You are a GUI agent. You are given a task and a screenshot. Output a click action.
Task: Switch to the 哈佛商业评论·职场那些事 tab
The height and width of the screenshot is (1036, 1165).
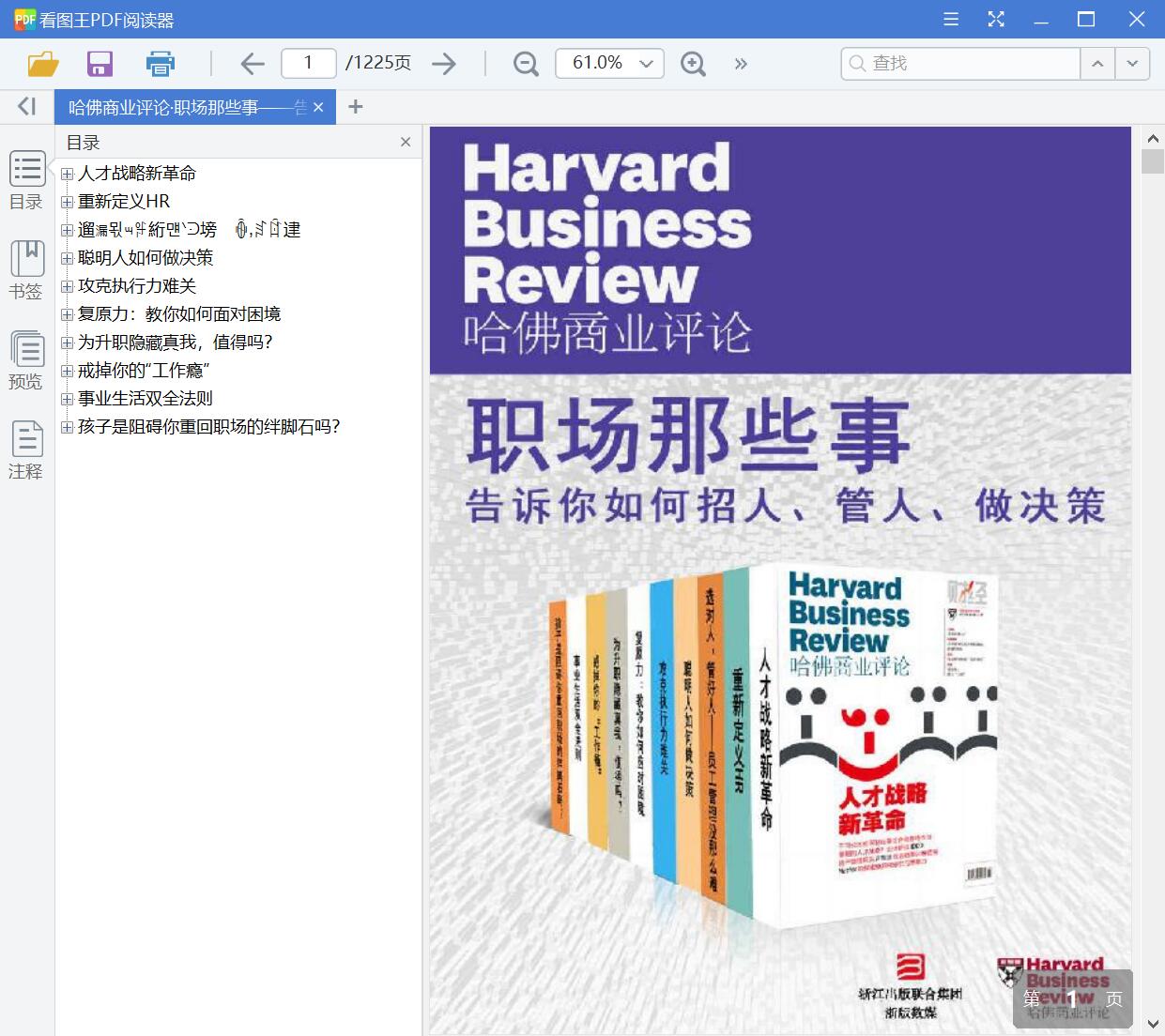point(188,107)
